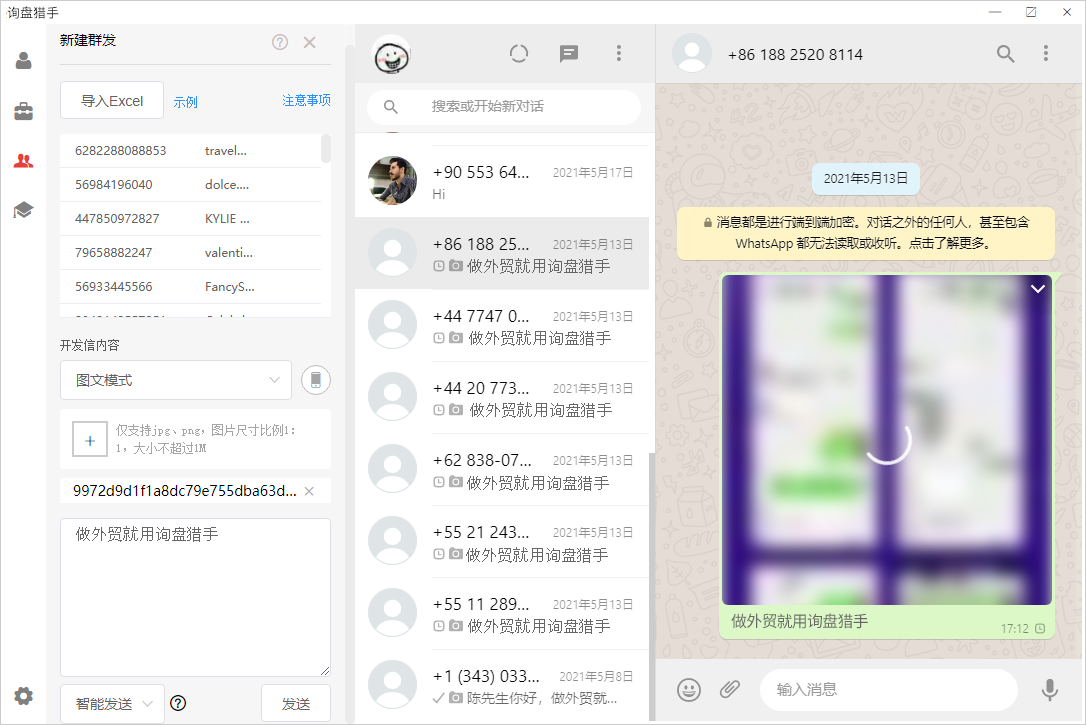This screenshot has height=725, width=1086.
Task: Open the 注意事项 notes link
Action: pyautogui.click(x=307, y=100)
